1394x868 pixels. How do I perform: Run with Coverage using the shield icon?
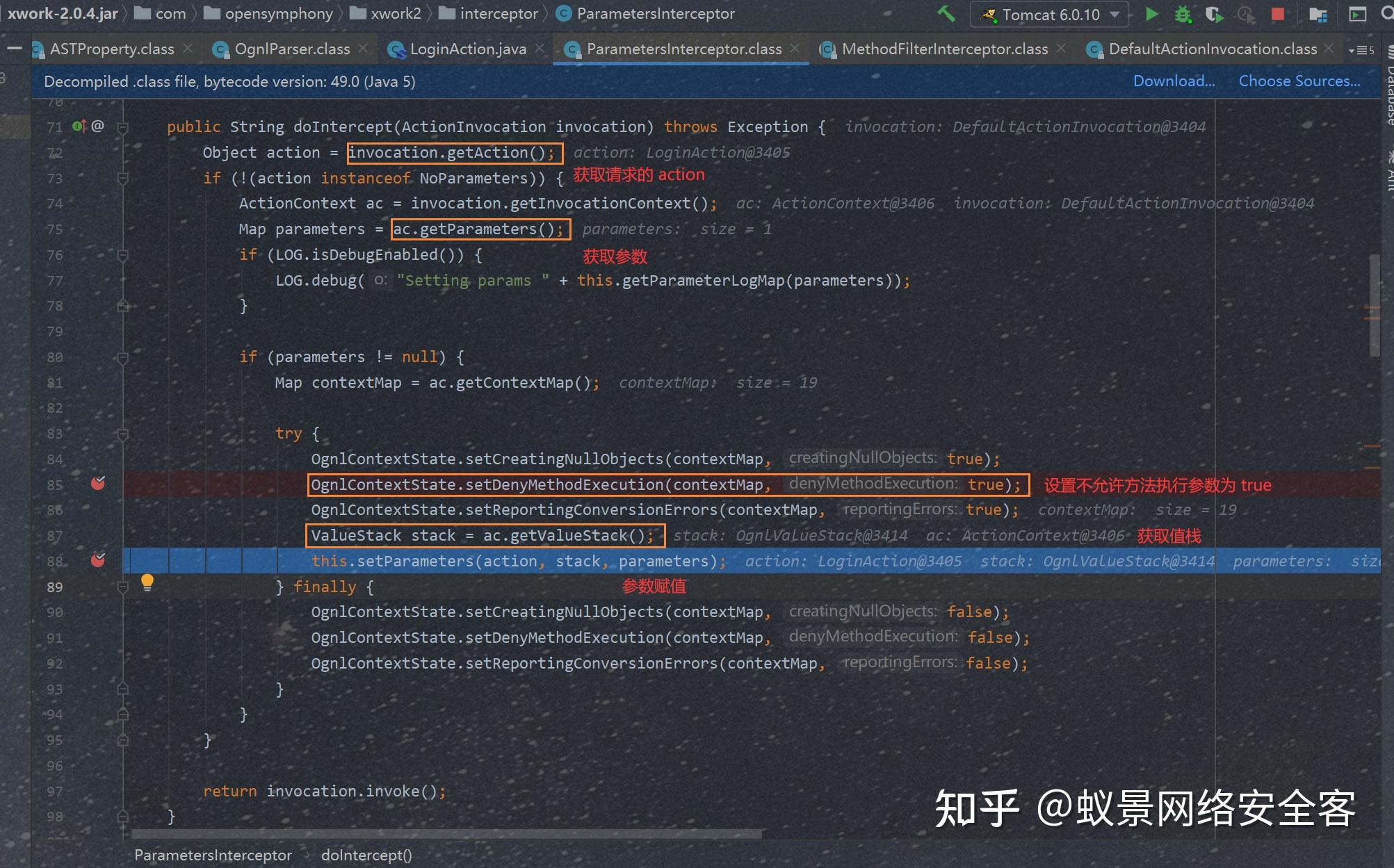coord(1213,13)
